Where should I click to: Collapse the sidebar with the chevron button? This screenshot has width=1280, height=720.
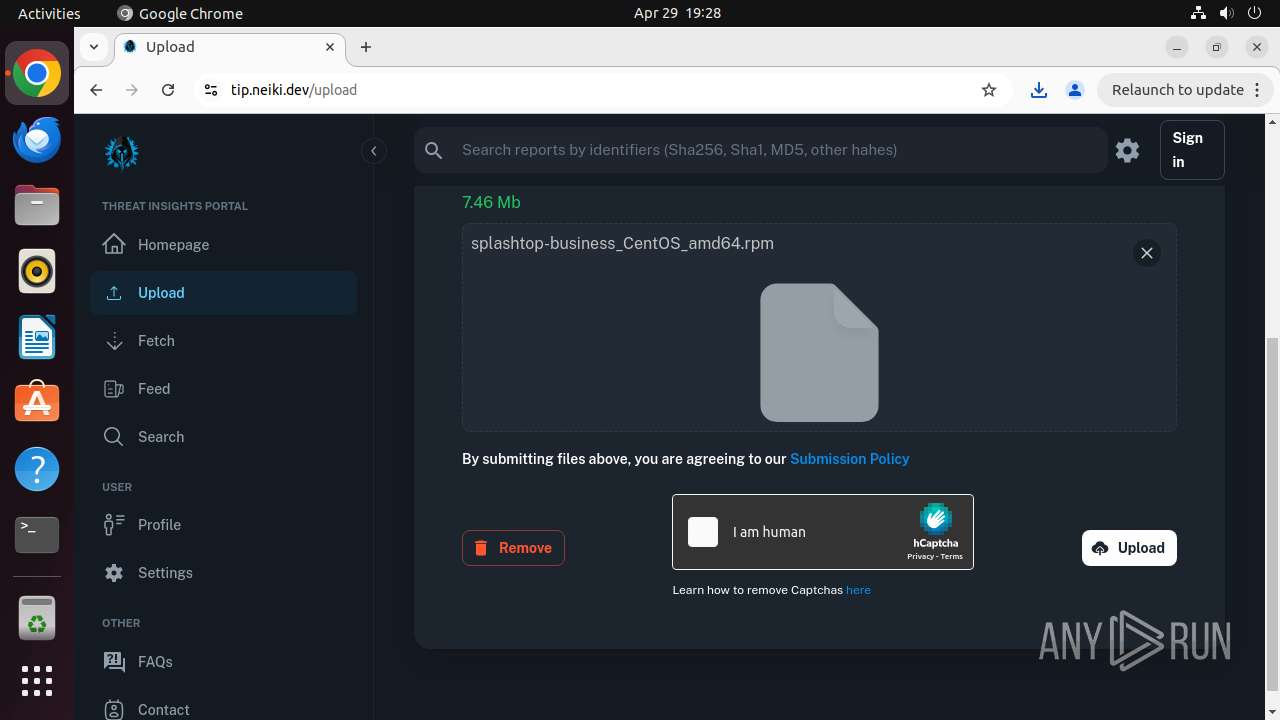point(373,151)
